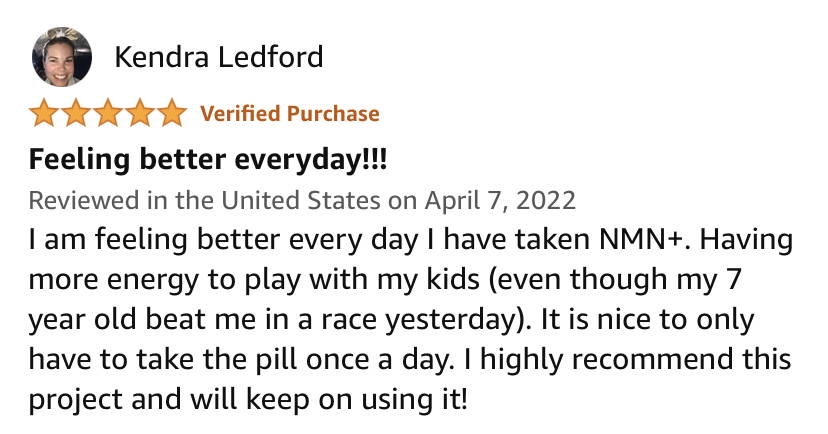Click the fifth rating star
This screenshot has height=434, width=828.
click(172, 113)
